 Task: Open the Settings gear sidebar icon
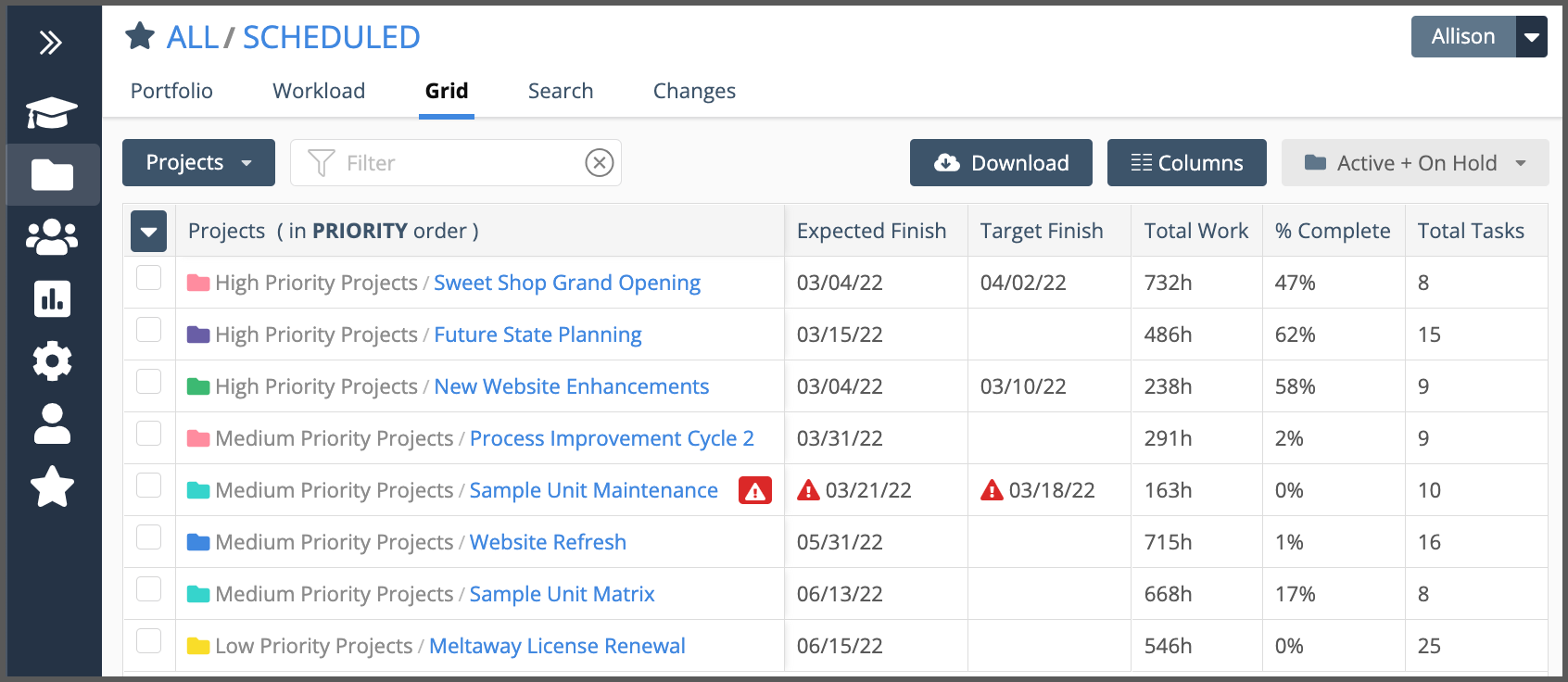52,360
